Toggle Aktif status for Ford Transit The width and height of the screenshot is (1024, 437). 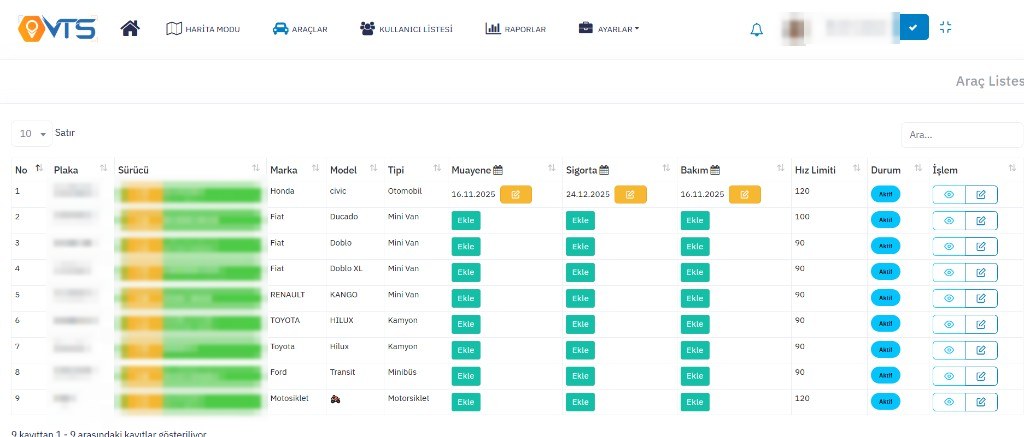[x=886, y=375]
